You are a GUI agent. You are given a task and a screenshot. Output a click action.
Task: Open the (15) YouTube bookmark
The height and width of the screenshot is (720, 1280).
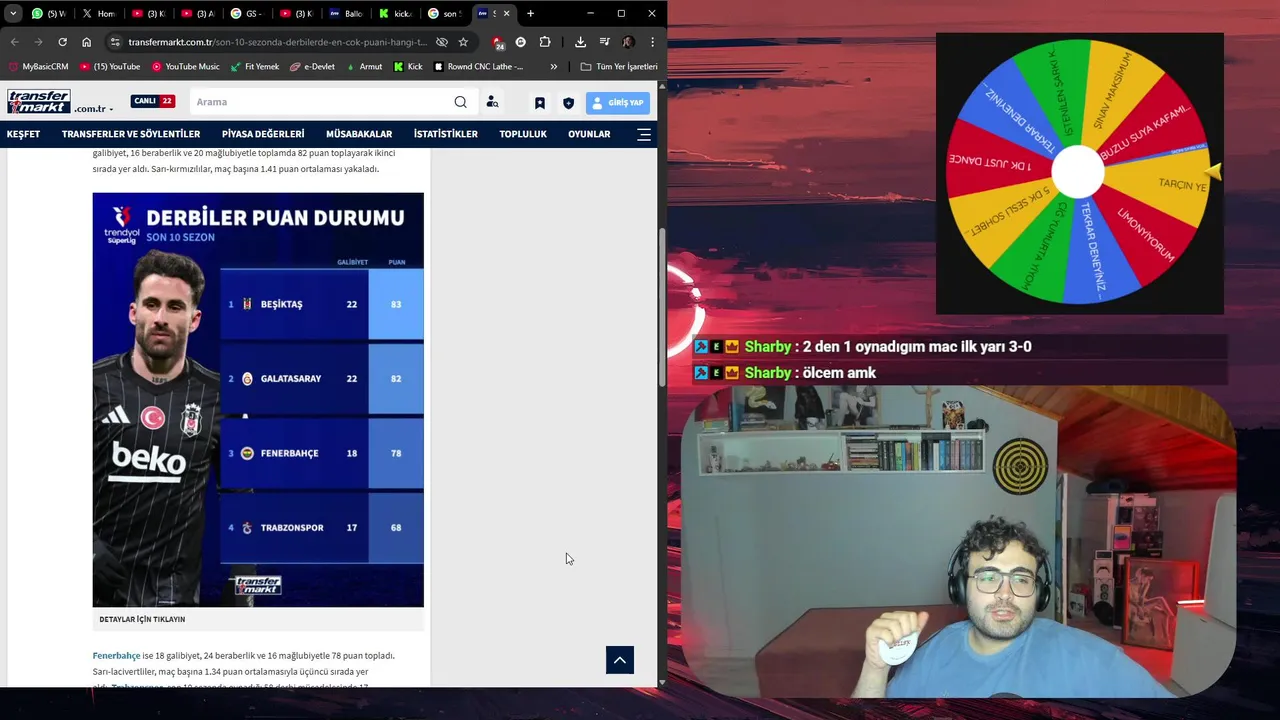[x=110, y=67]
